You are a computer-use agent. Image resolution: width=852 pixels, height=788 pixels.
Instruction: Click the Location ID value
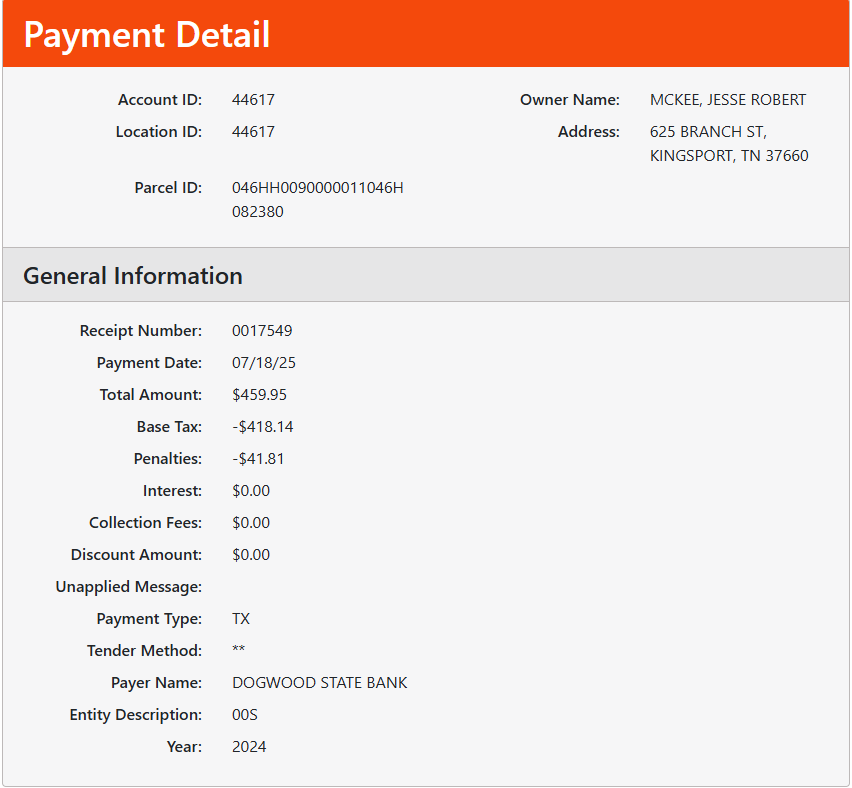click(253, 132)
